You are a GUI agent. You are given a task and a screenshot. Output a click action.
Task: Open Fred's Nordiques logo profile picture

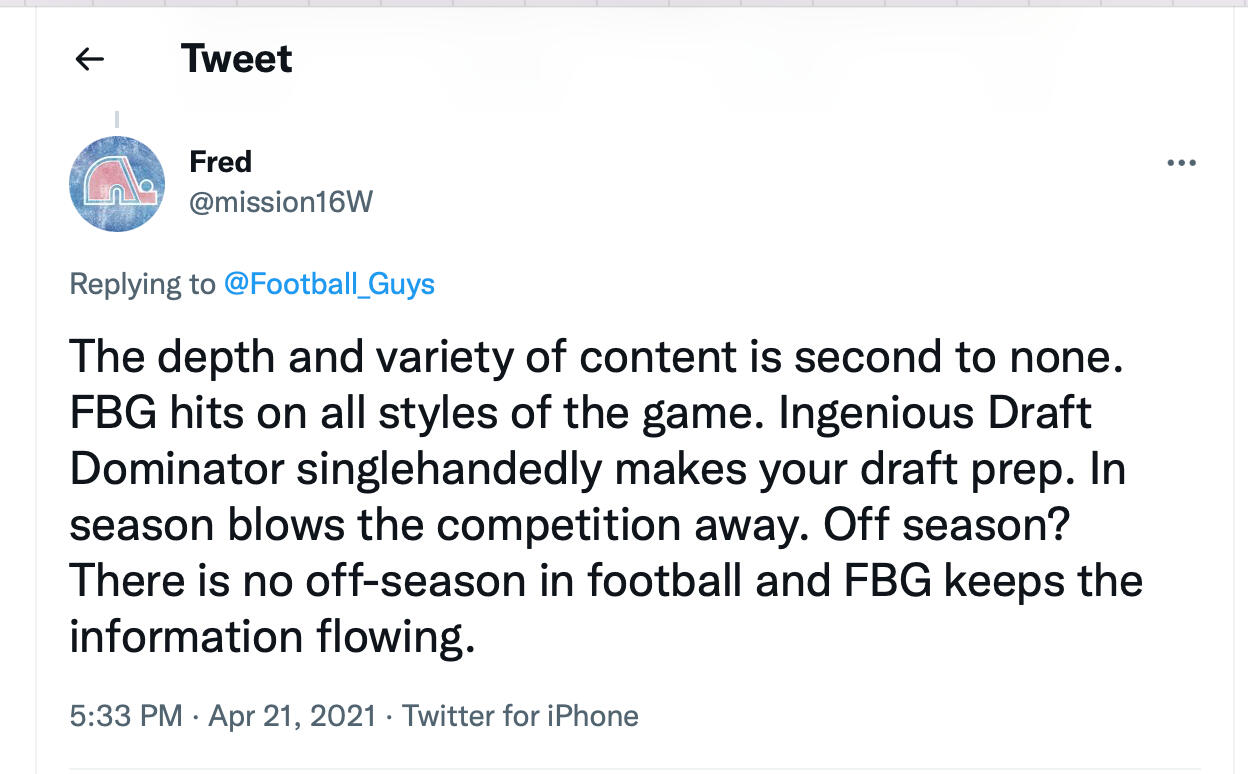pos(117,184)
